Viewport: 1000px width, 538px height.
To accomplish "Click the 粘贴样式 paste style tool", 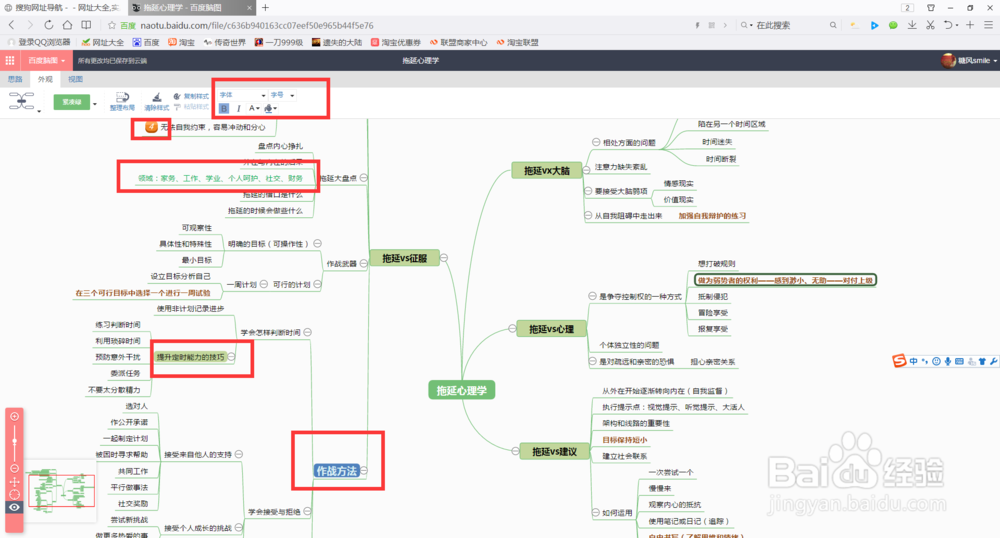I will tap(191, 107).
